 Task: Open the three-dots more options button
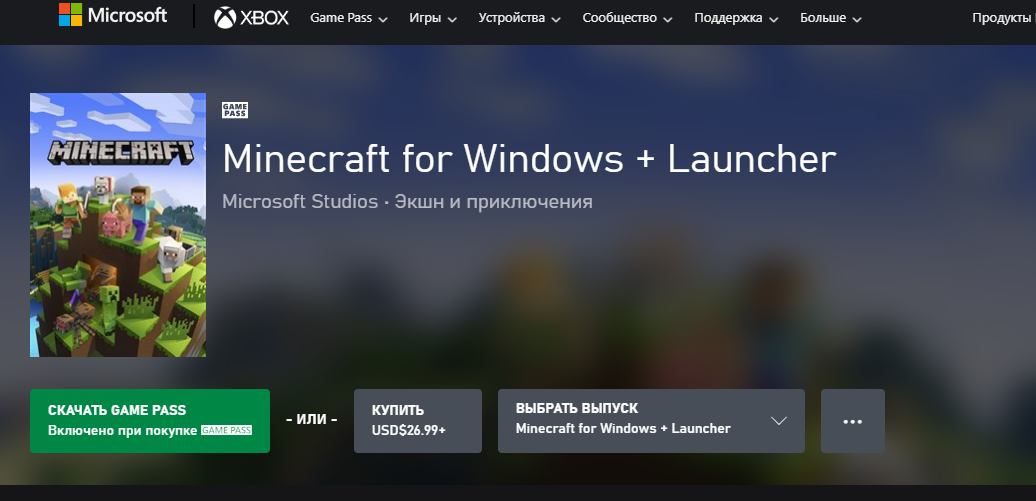pyautogui.click(x=852, y=421)
